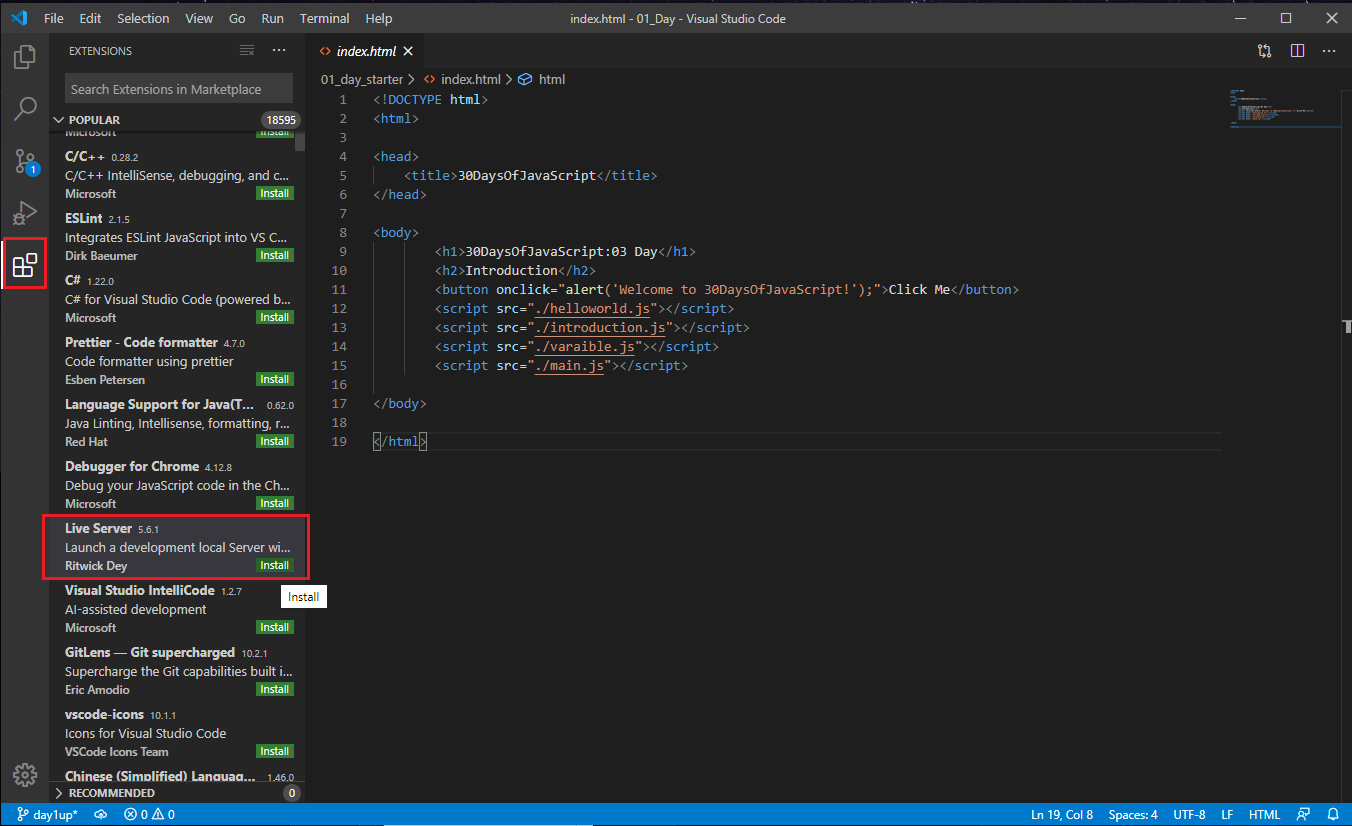The height and width of the screenshot is (826, 1352).
Task: Toggle notifications with the bell icon
Action: (1333, 814)
